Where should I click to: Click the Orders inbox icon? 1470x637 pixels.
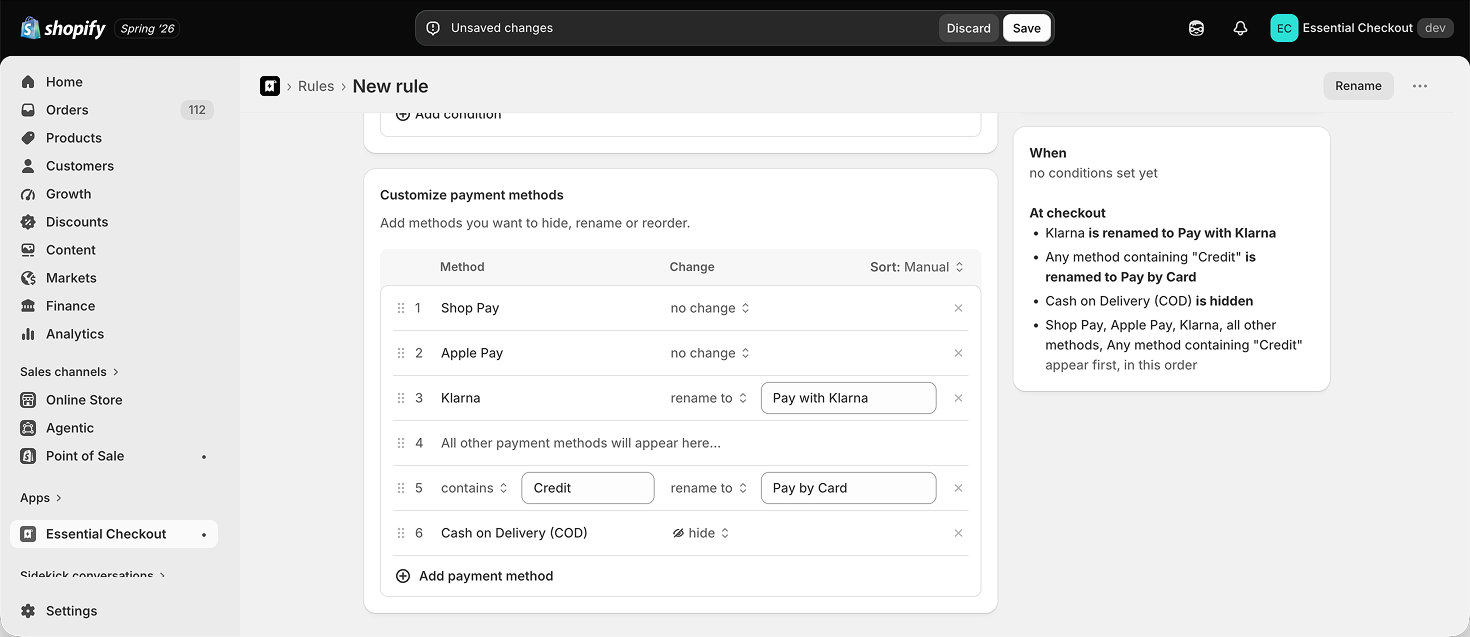28,110
